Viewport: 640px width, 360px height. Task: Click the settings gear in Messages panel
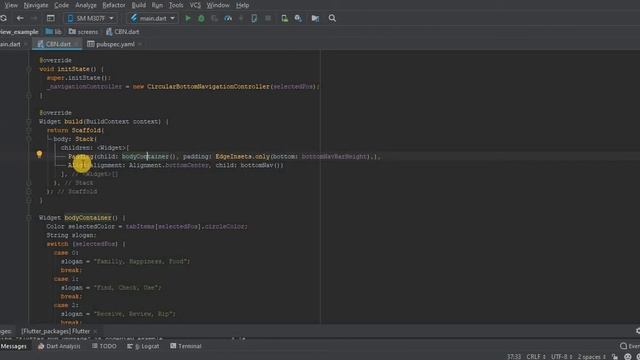click(x=638, y=331)
